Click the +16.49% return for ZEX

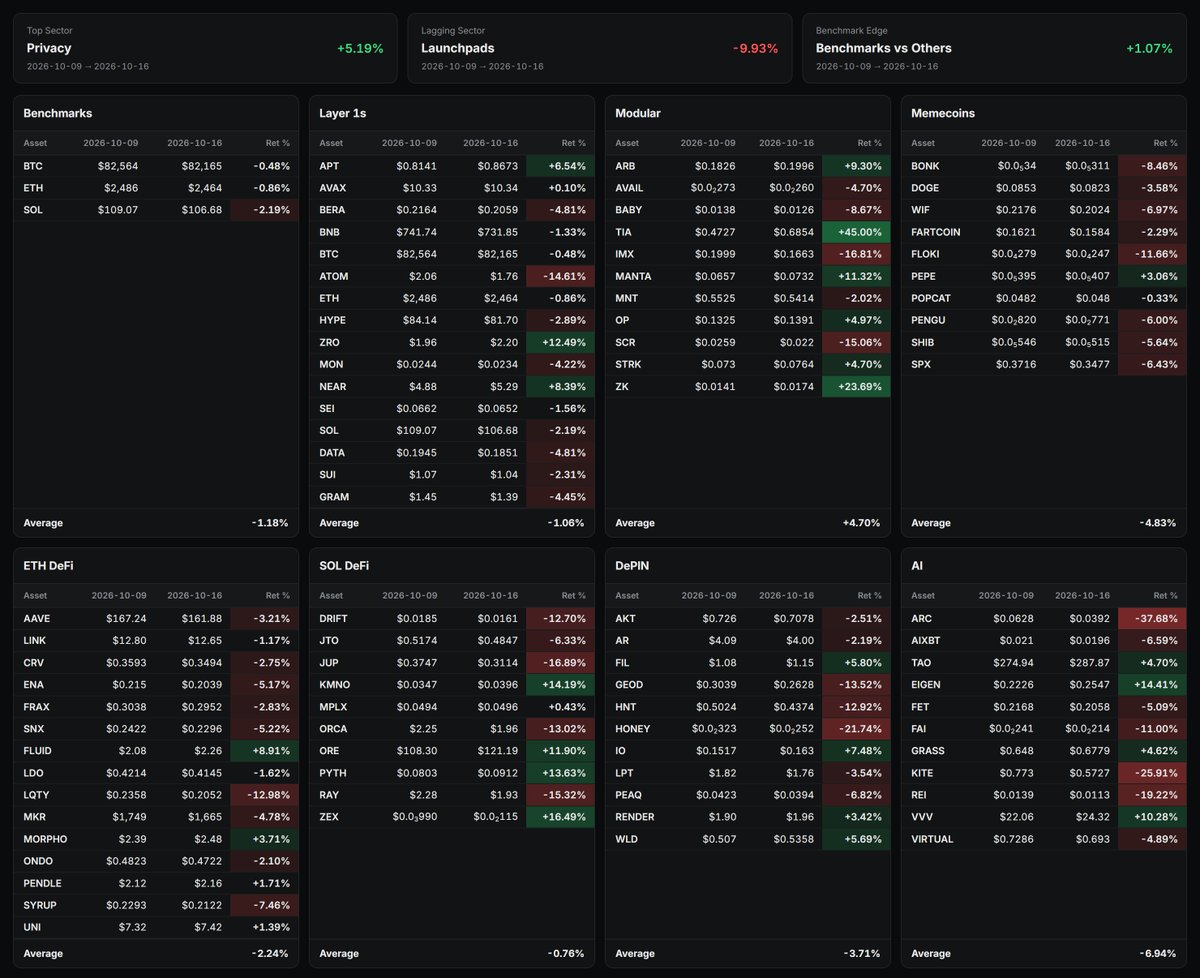coord(560,816)
